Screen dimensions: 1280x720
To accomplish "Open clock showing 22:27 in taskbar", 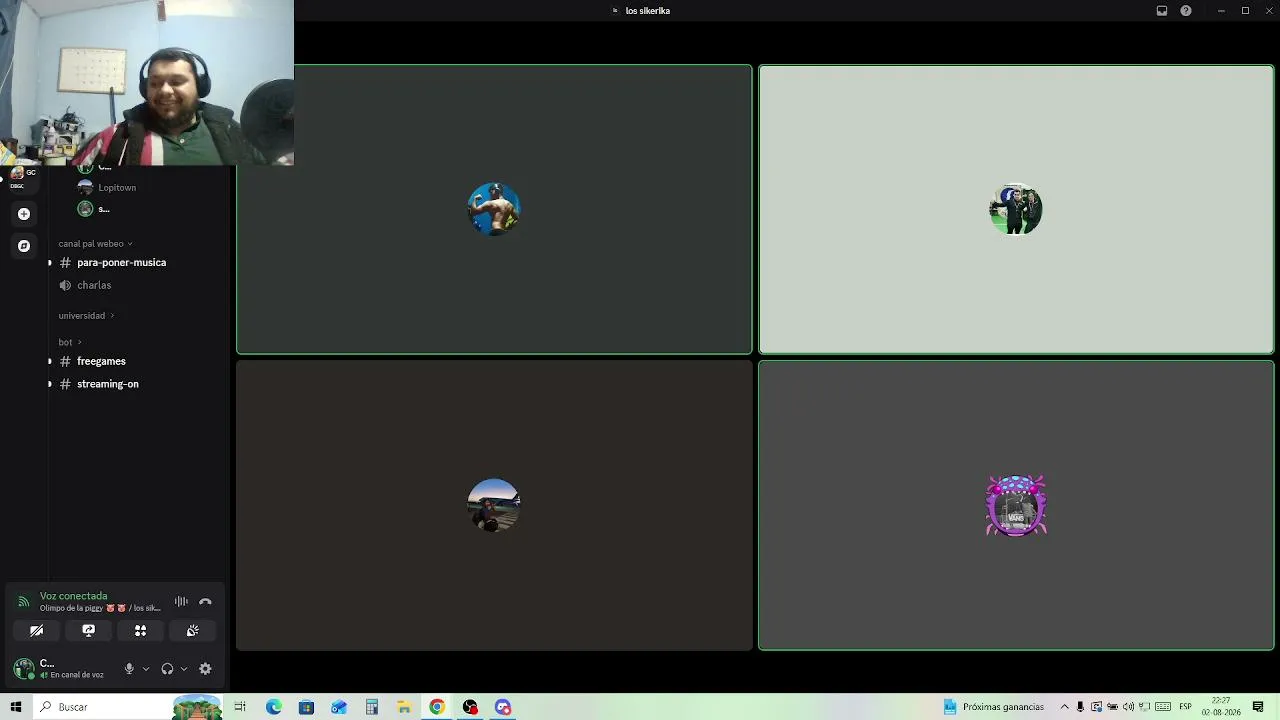I will (x=1221, y=707).
